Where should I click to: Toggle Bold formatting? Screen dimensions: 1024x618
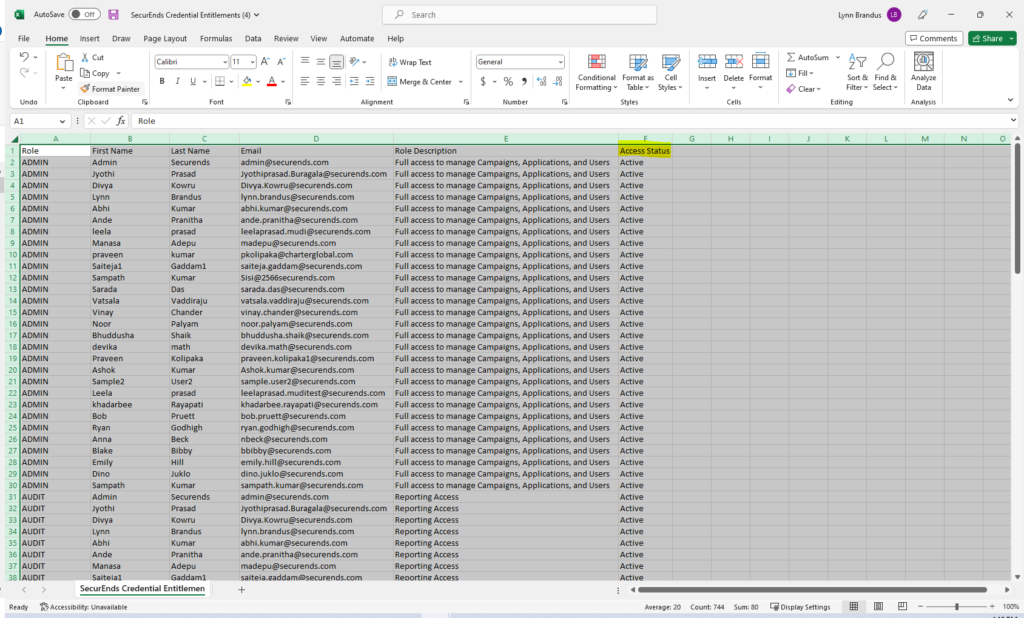(x=162, y=81)
